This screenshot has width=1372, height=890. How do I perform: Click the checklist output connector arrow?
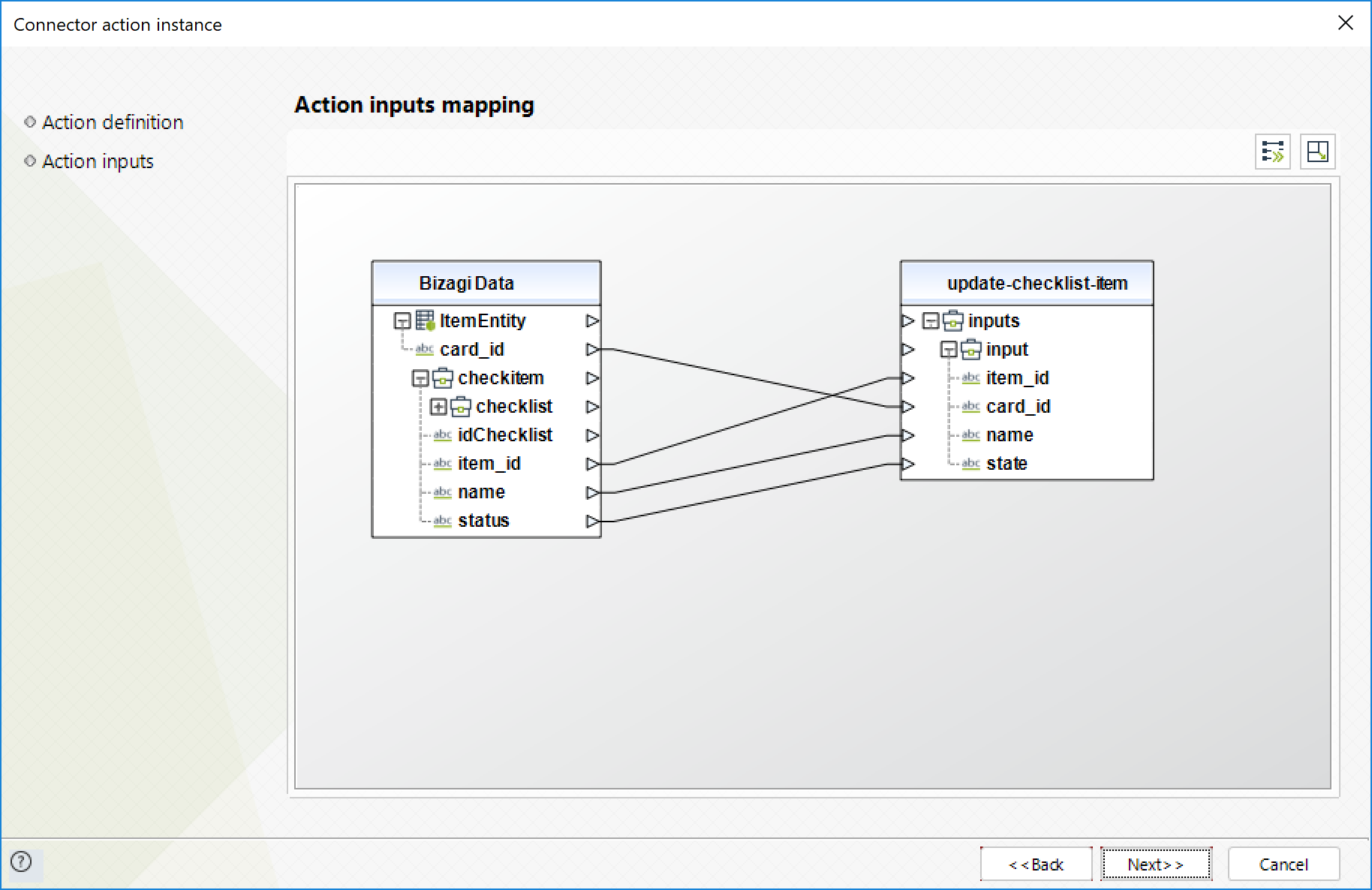click(x=592, y=407)
